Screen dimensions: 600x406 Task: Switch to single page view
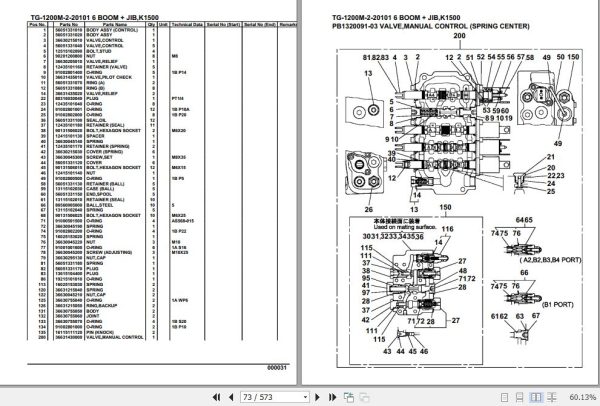(x=504, y=397)
